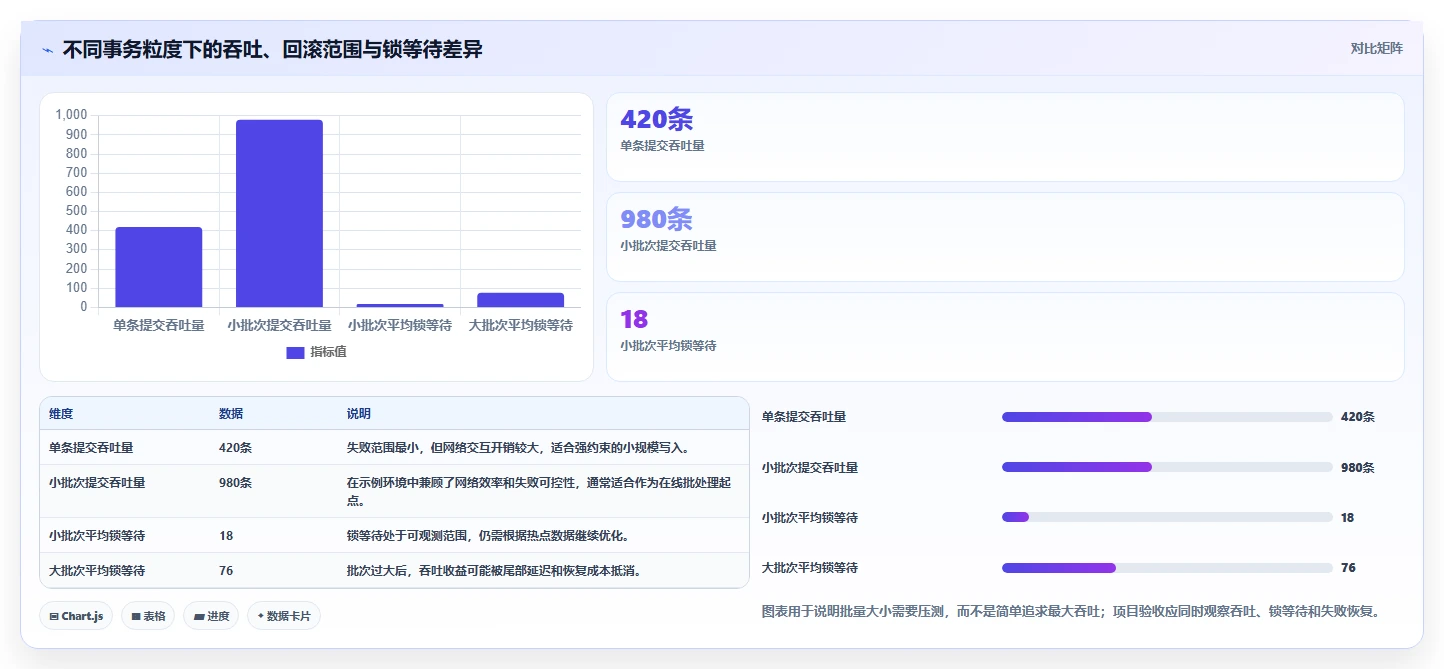Image resolution: width=1444 pixels, height=669 pixels.
Task: Click the 18 stat card value
Action: [634, 319]
